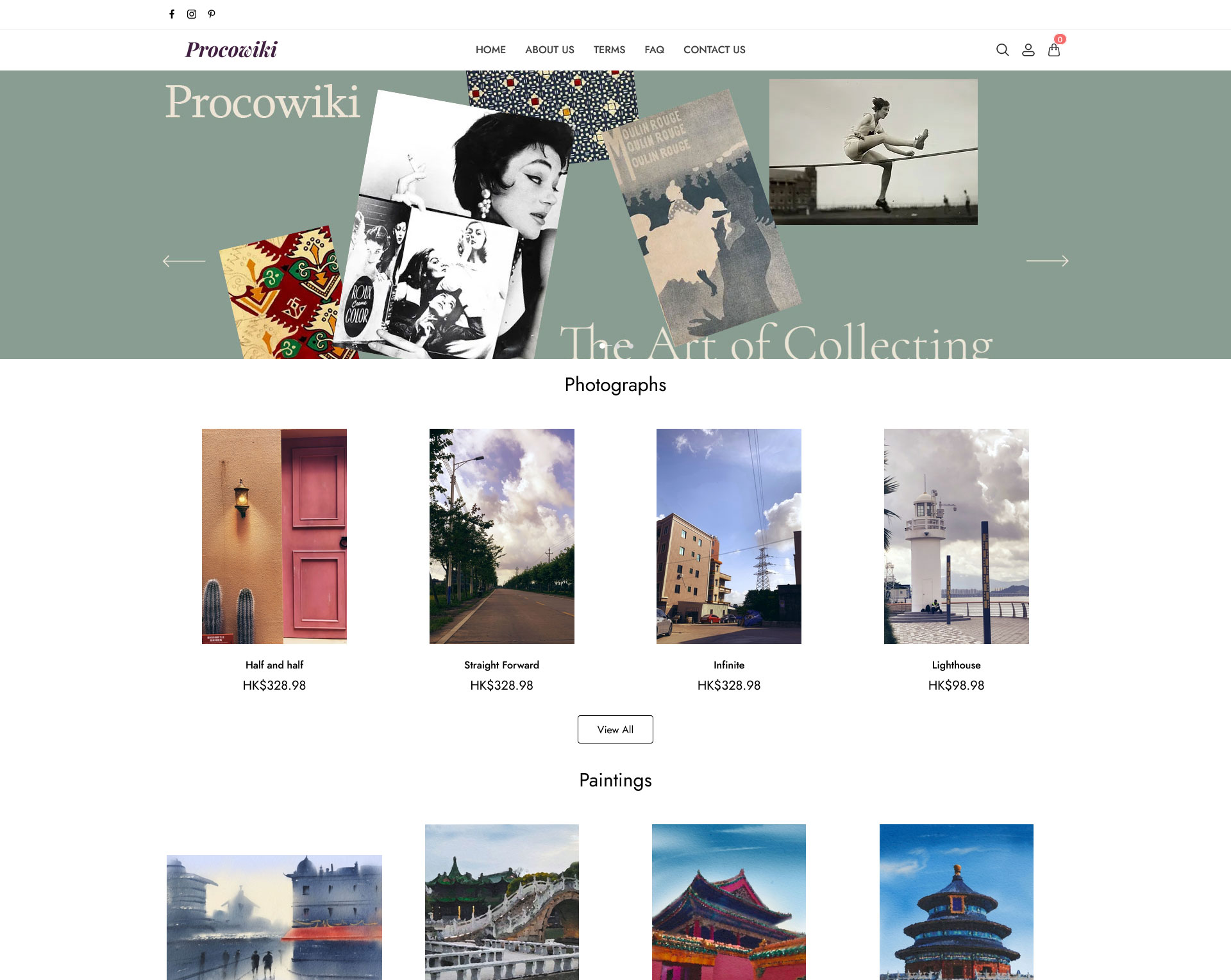1231x980 pixels.
Task: Open the ABOUT US menu item
Action: point(549,50)
